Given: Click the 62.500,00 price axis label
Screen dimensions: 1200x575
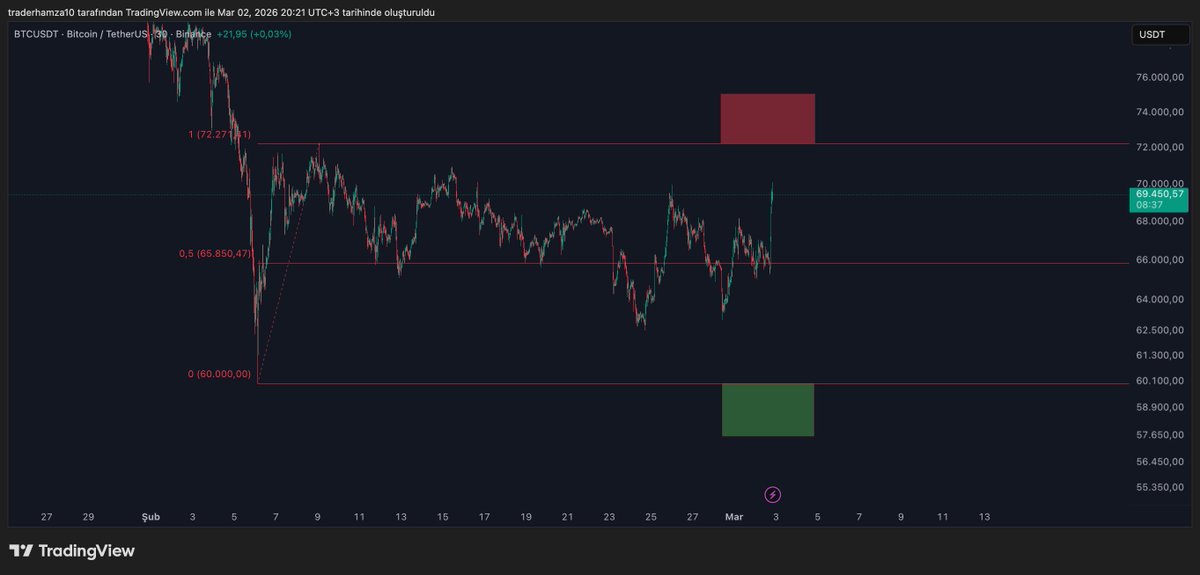Looking at the screenshot, I should [x=1161, y=330].
